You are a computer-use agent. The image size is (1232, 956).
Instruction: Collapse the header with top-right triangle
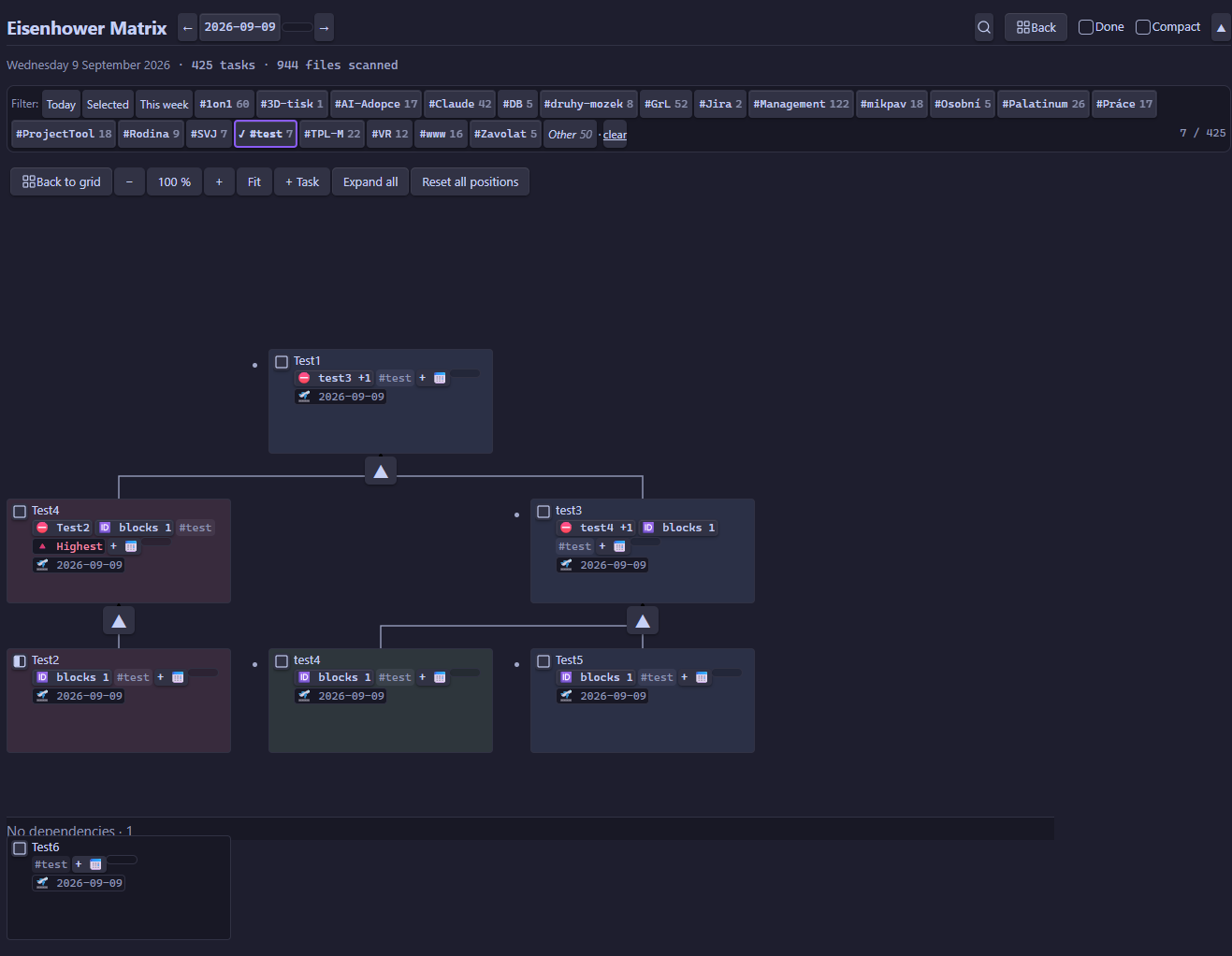(1221, 27)
